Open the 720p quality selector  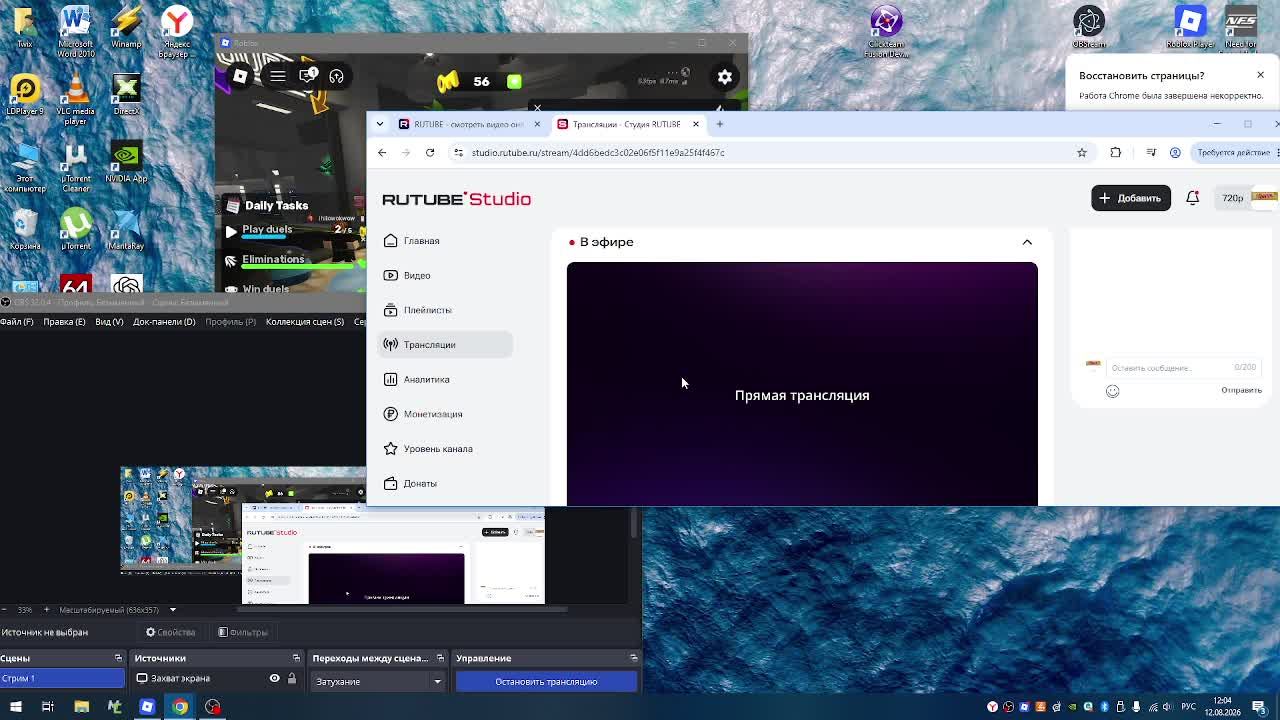pos(1232,198)
